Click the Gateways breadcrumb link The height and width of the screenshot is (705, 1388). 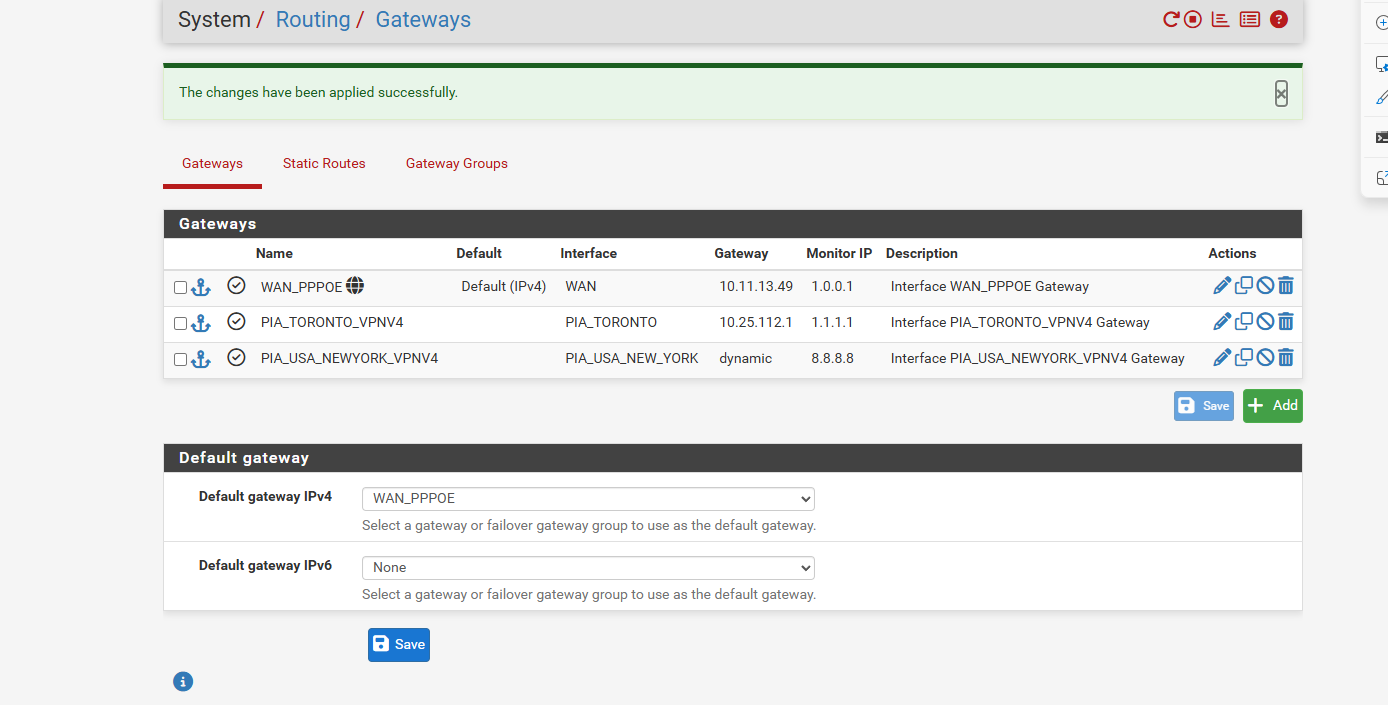(423, 20)
